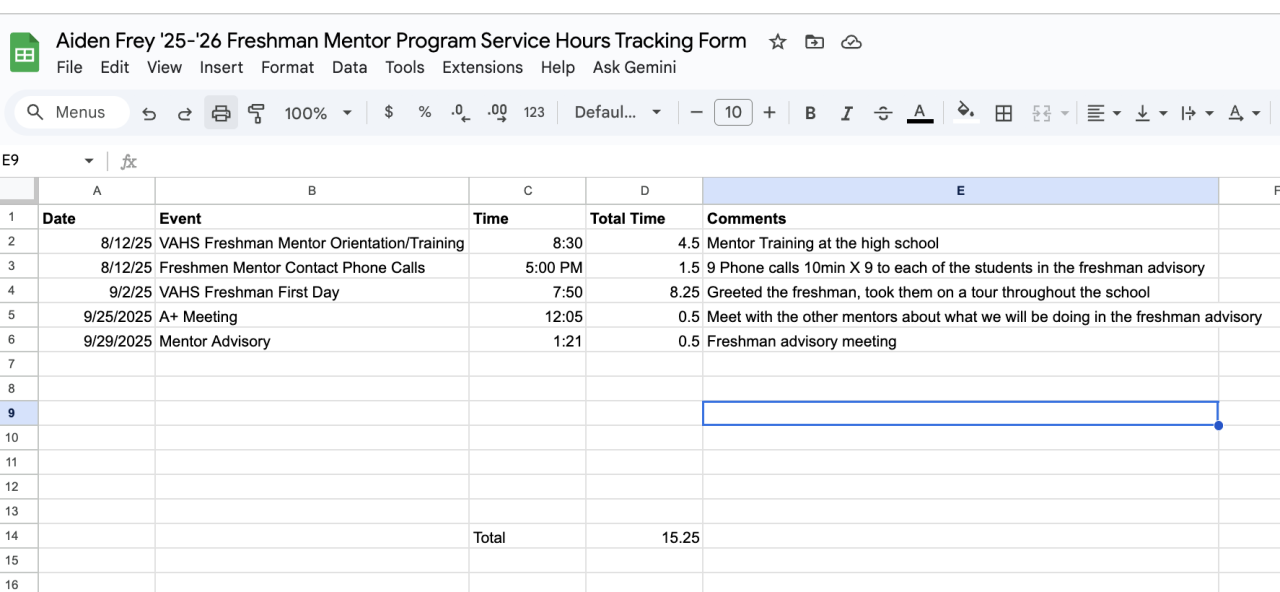Check the cloud document status icon

tap(851, 42)
